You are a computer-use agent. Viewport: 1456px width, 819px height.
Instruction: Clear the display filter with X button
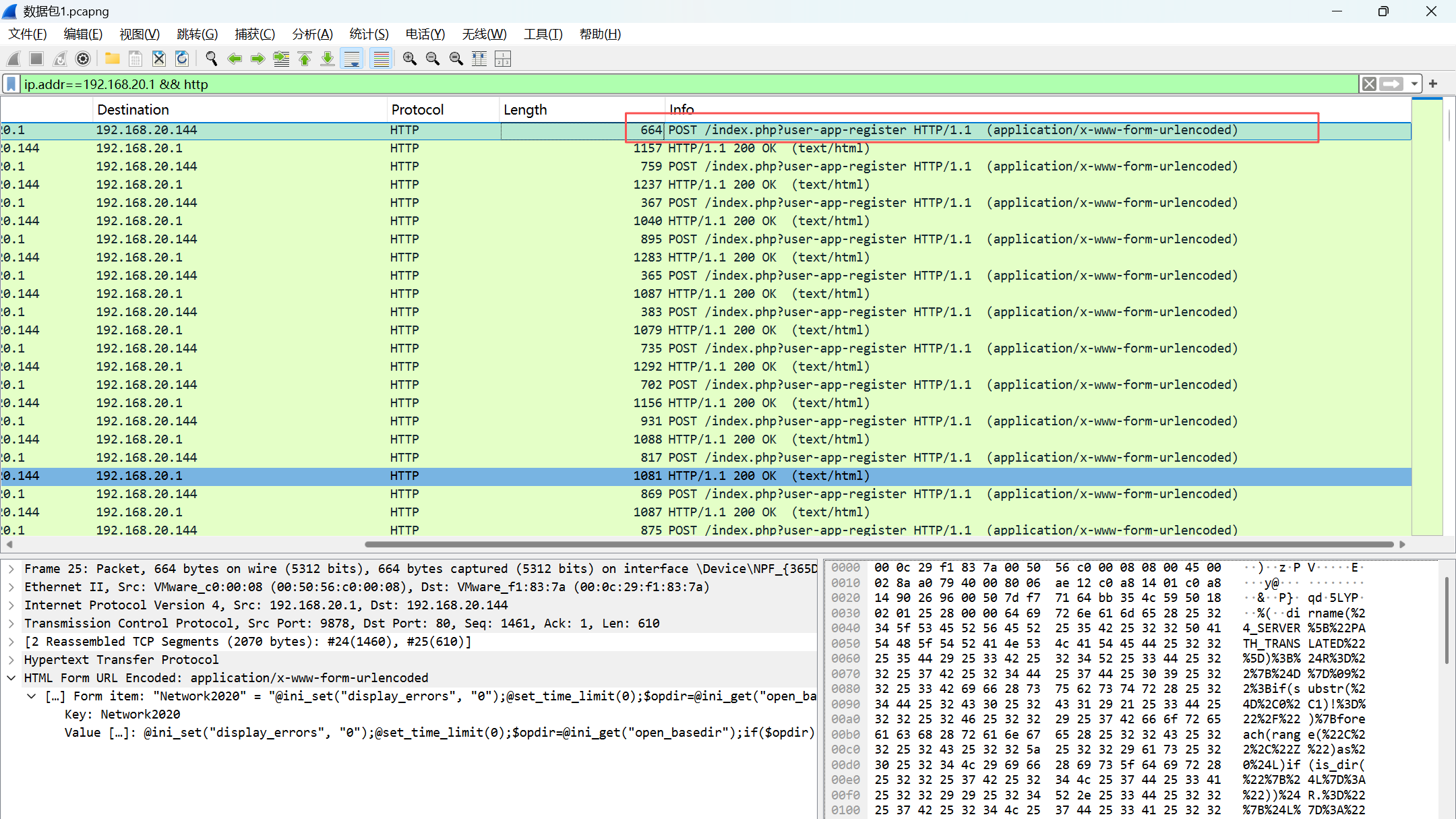tap(1369, 84)
